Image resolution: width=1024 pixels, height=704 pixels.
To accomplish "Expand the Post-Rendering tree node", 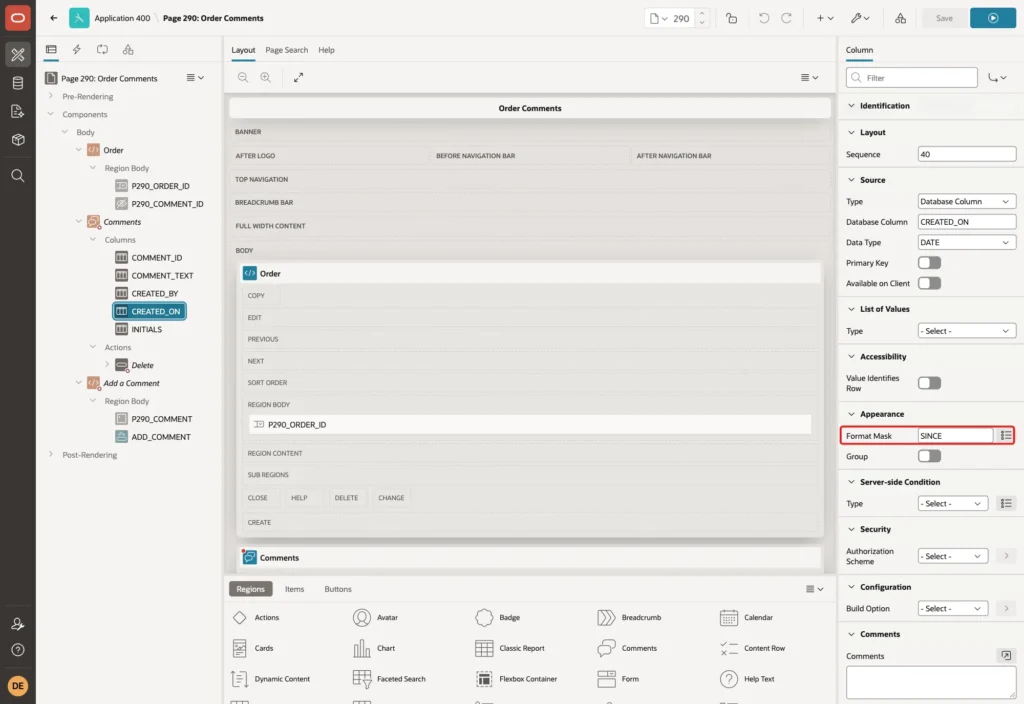I will tap(51, 454).
